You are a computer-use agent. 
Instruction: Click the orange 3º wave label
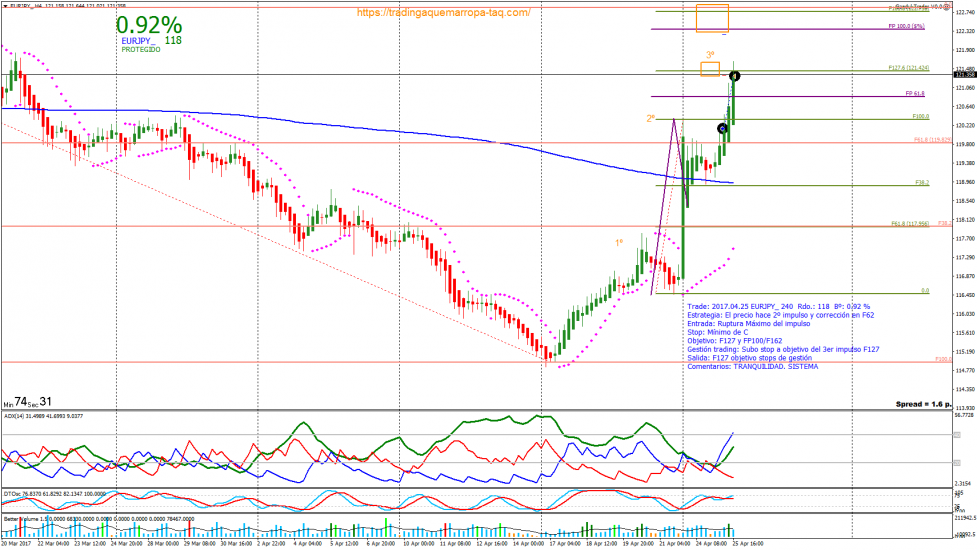tap(710, 55)
